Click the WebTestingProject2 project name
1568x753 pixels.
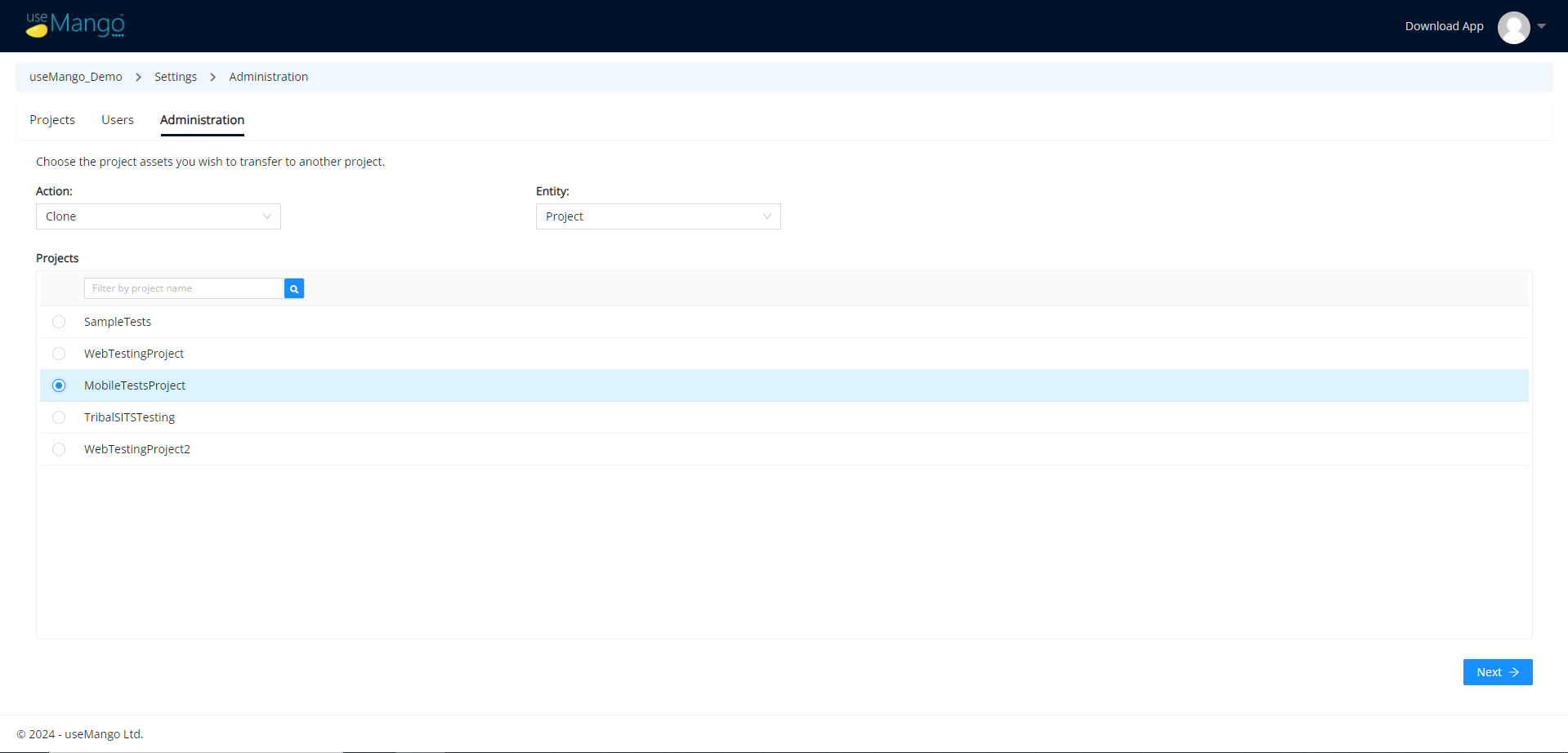(137, 449)
